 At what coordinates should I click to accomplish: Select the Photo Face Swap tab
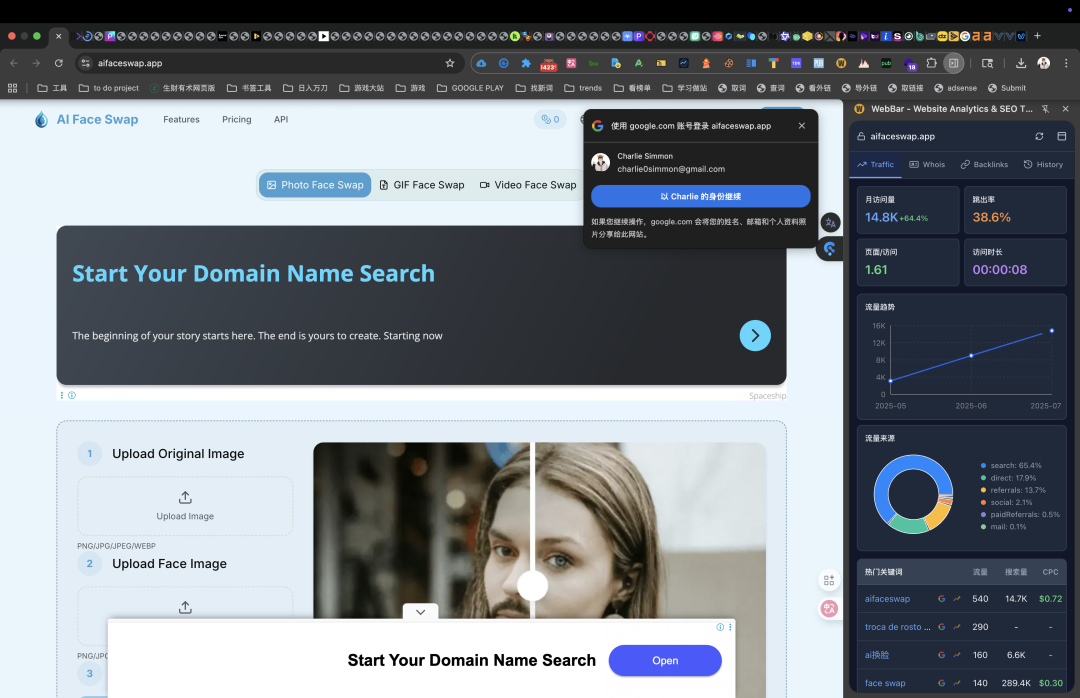[x=315, y=185]
